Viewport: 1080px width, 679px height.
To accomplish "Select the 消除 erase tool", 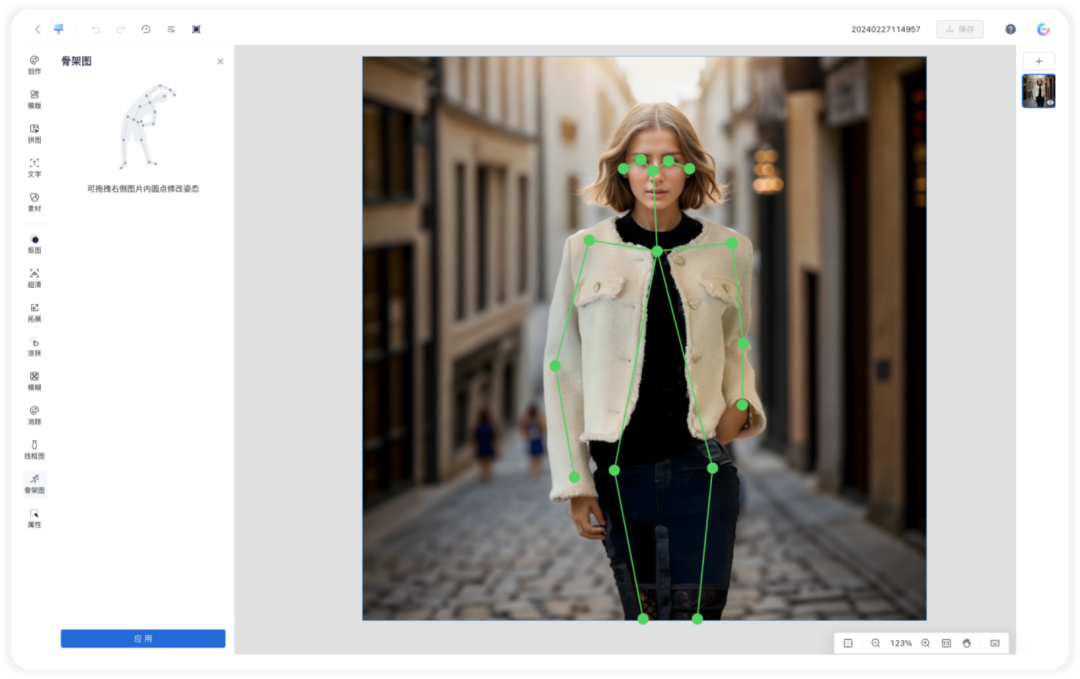I will click(34, 415).
